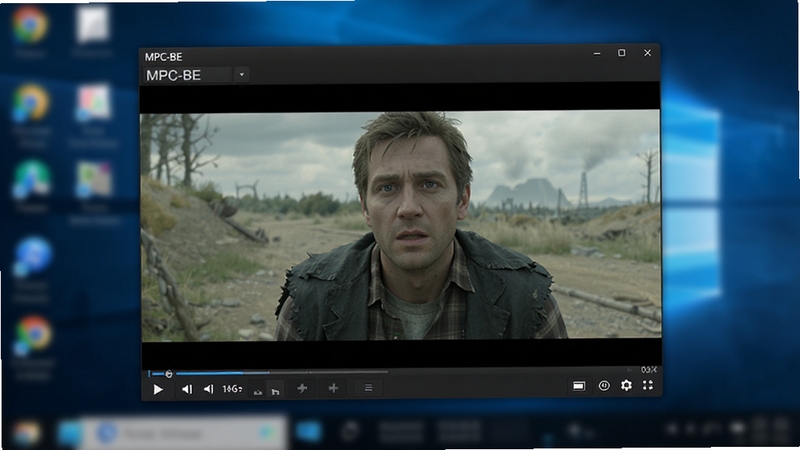The width and height of the screenshot is (800, 450).
Task: Click the Chrome icon on the taskbar
Action: tap(26, 433)
